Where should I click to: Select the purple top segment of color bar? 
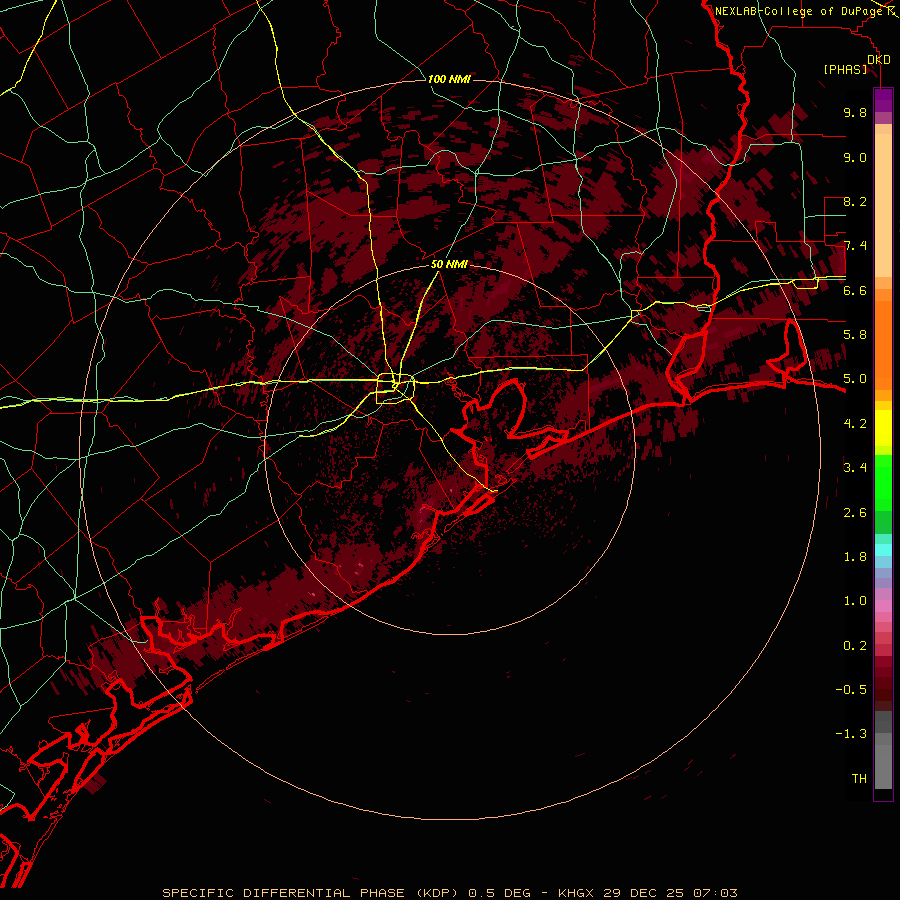(883, 100)
